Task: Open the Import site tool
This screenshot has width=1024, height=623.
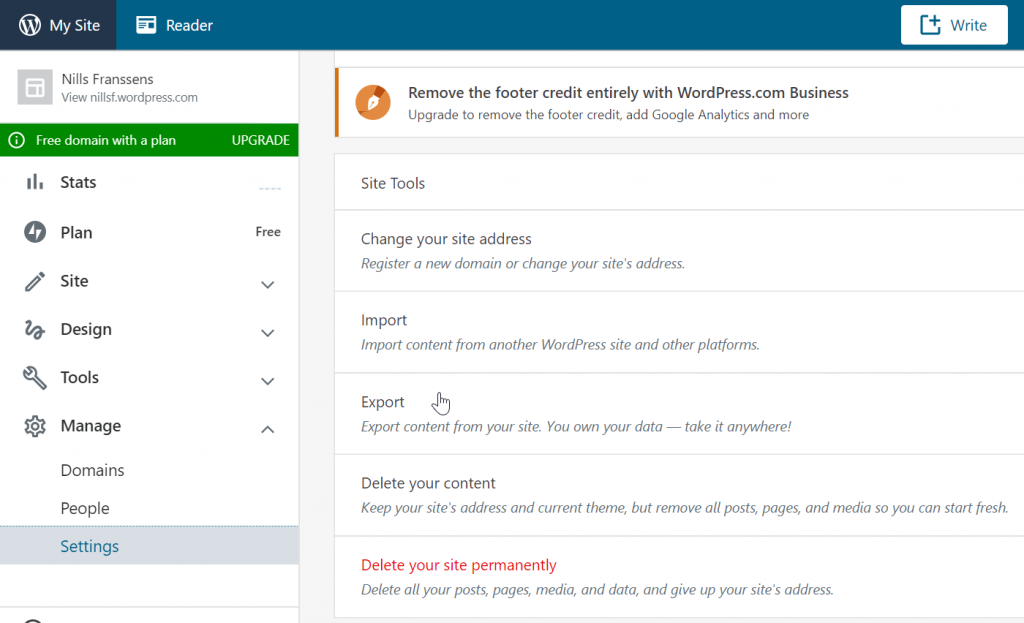Action: (384, 320)
